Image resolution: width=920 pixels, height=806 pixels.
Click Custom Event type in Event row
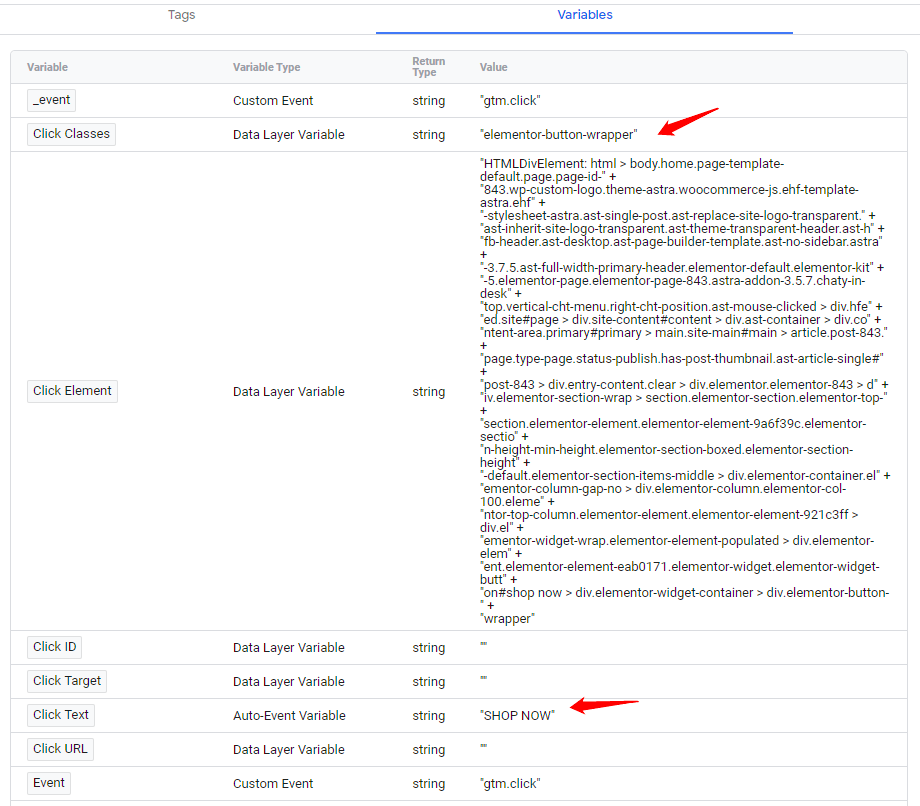point(273,784)
